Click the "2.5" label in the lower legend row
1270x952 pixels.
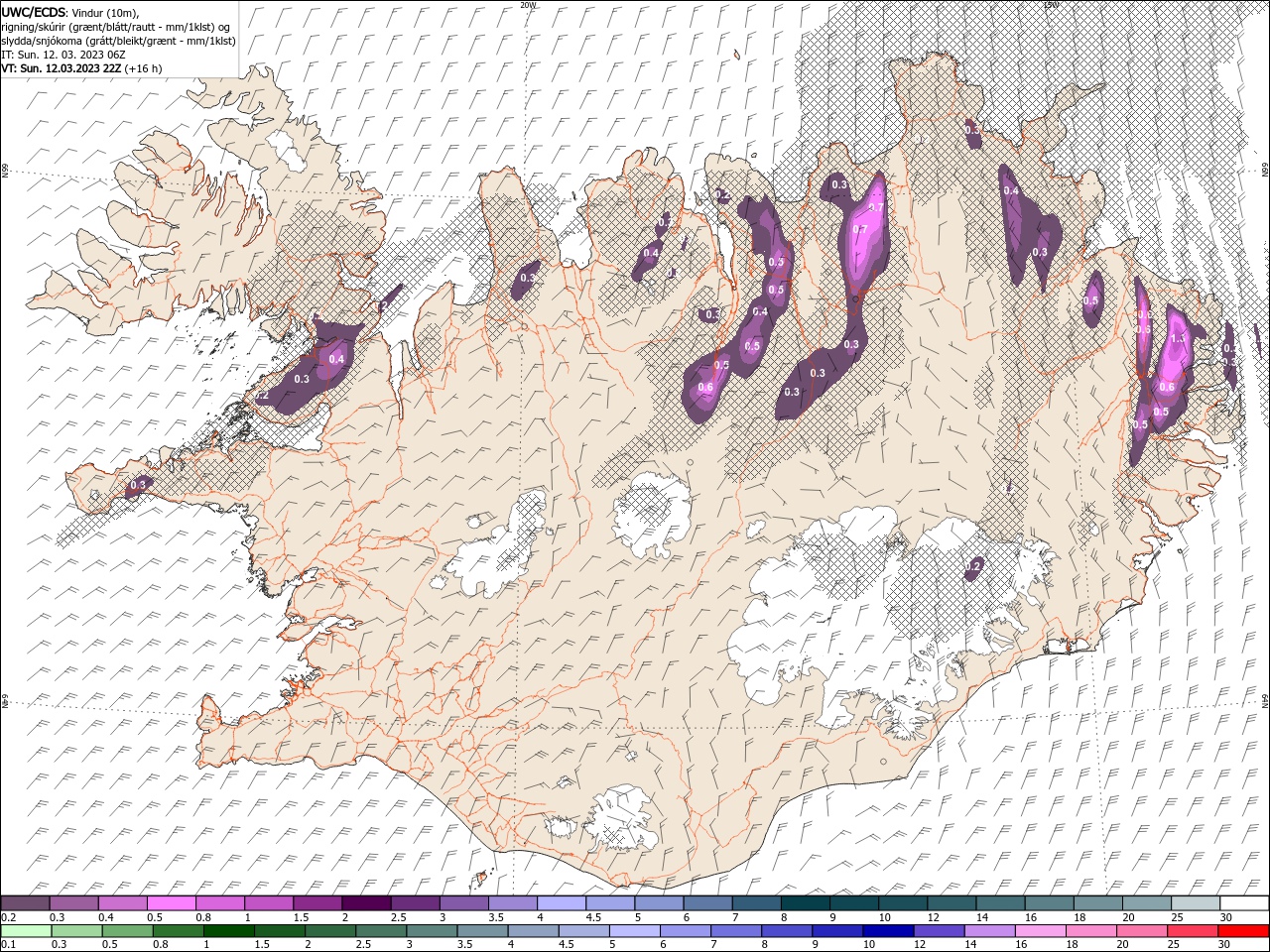[362, 945]
